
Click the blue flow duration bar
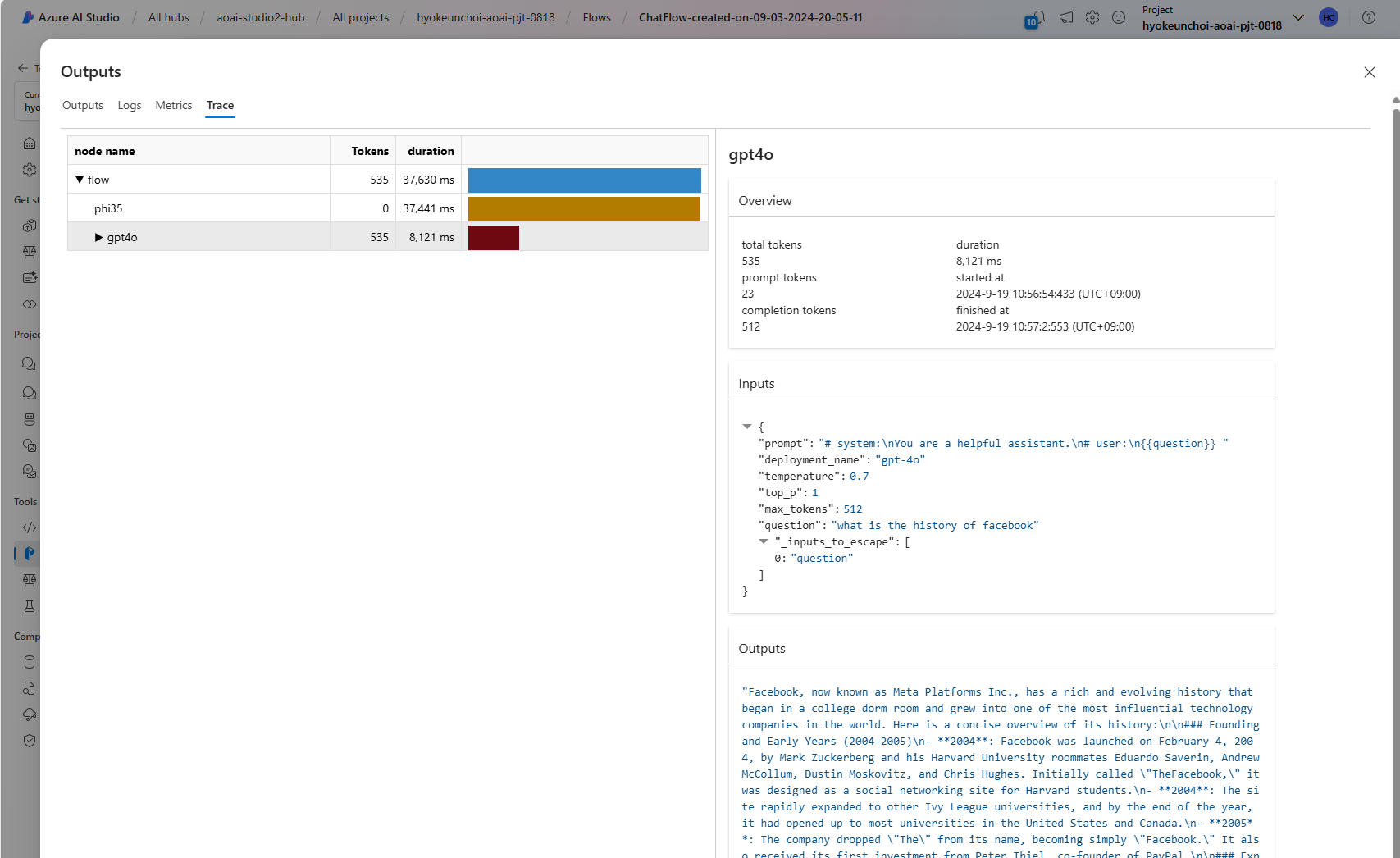click(x=585, y=180)
